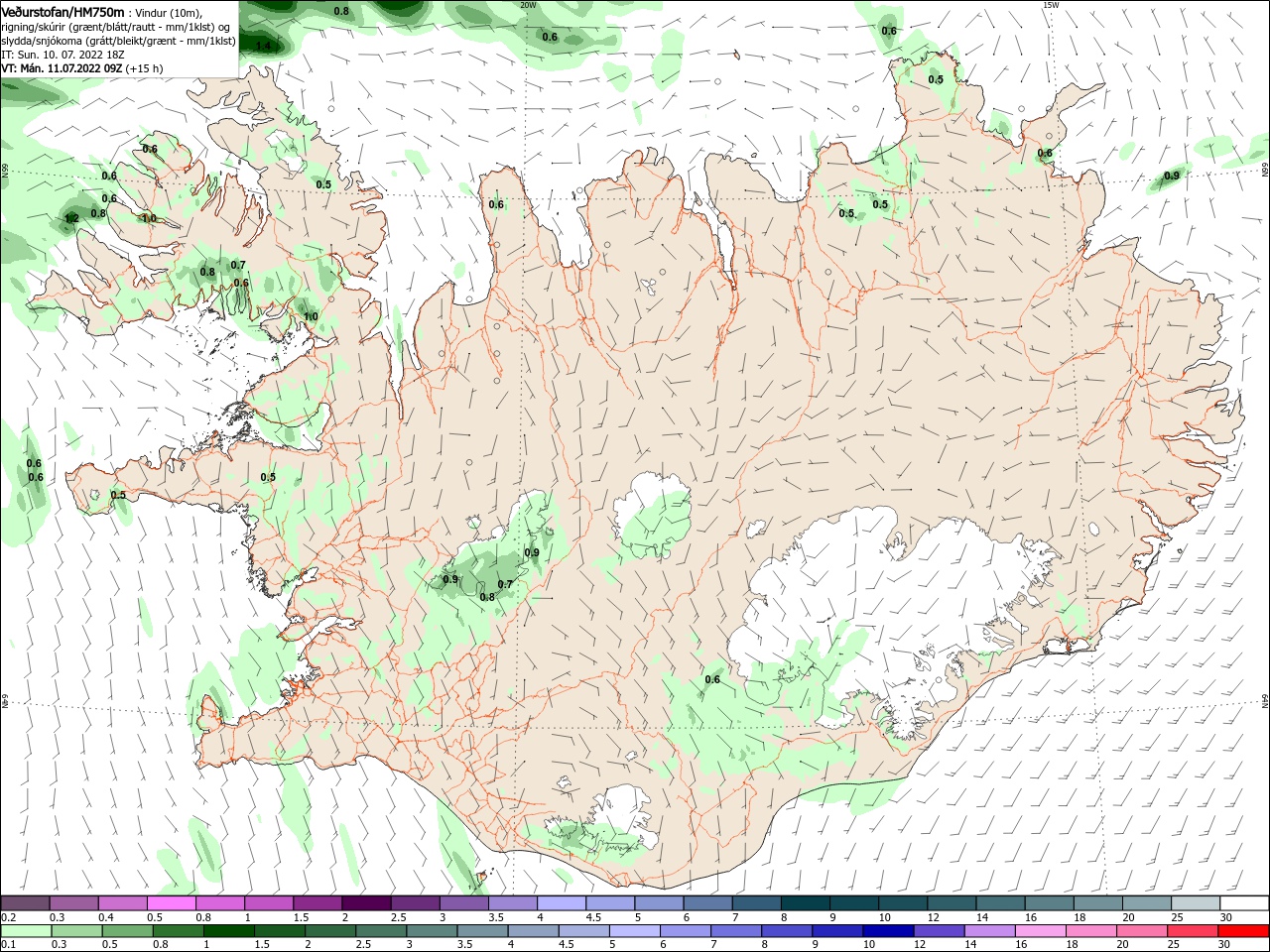Click the '20' label under lower colorbar
This screenshot has width=1270, height=952.
[1123, 945]
